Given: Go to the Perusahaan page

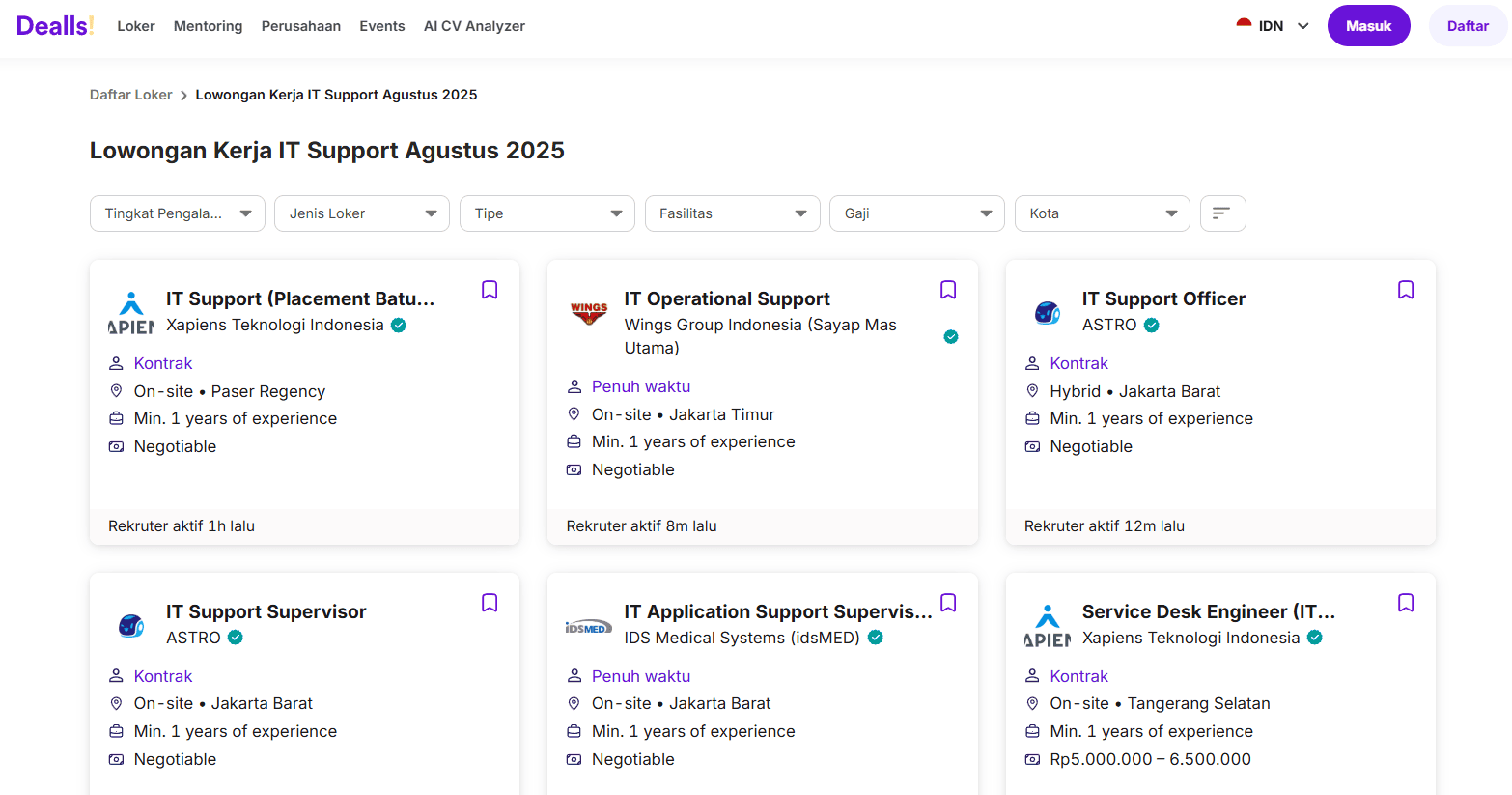Looking at the screenshot, I should point(301,26).
